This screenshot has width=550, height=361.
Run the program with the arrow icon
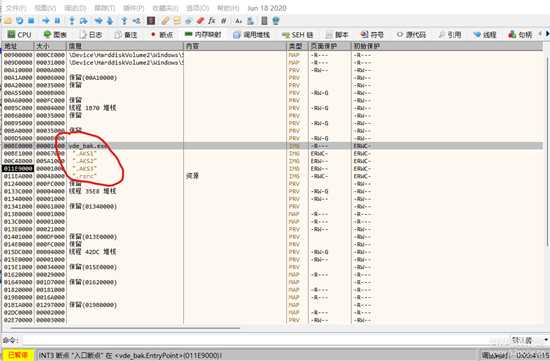(x=46, y=21)
